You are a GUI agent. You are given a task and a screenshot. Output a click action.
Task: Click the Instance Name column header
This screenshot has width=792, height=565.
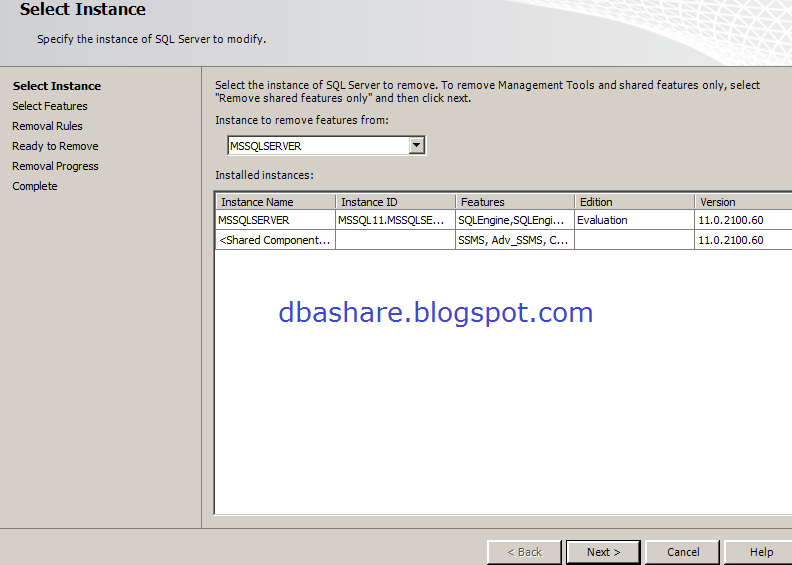pyautogui.click(x=276, y=202)
